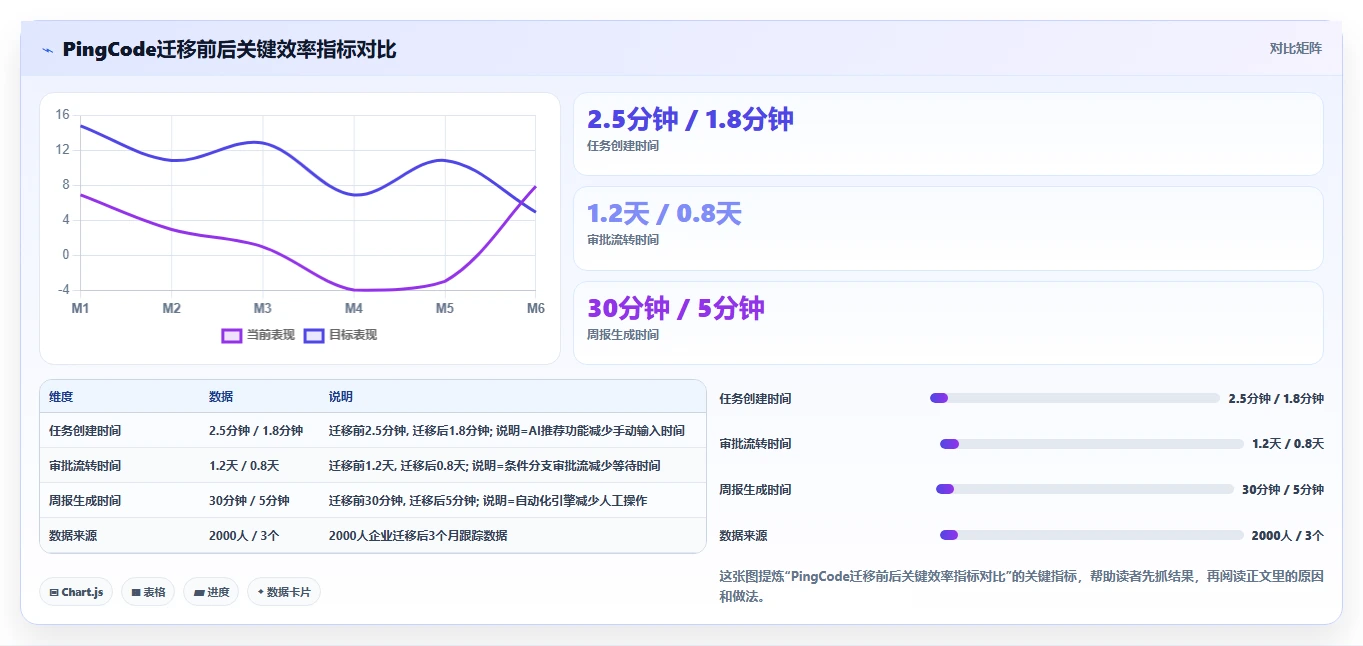Click the M4 axis label on the chart
Screen dimensions: 1363x646
point(354,308)
